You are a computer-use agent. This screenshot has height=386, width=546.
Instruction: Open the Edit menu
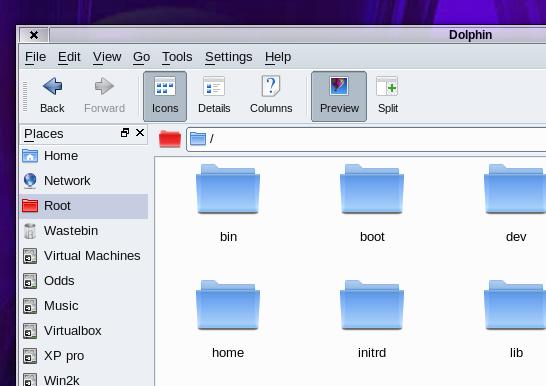tap(69, 57)
